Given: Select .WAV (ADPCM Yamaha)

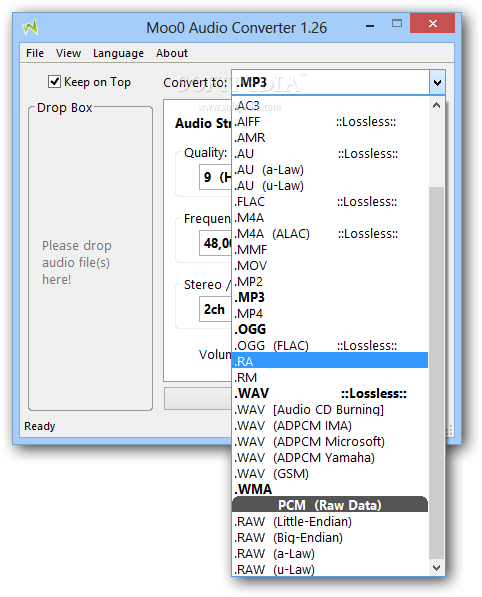Looking at the screenshot, I should [330, 457].
